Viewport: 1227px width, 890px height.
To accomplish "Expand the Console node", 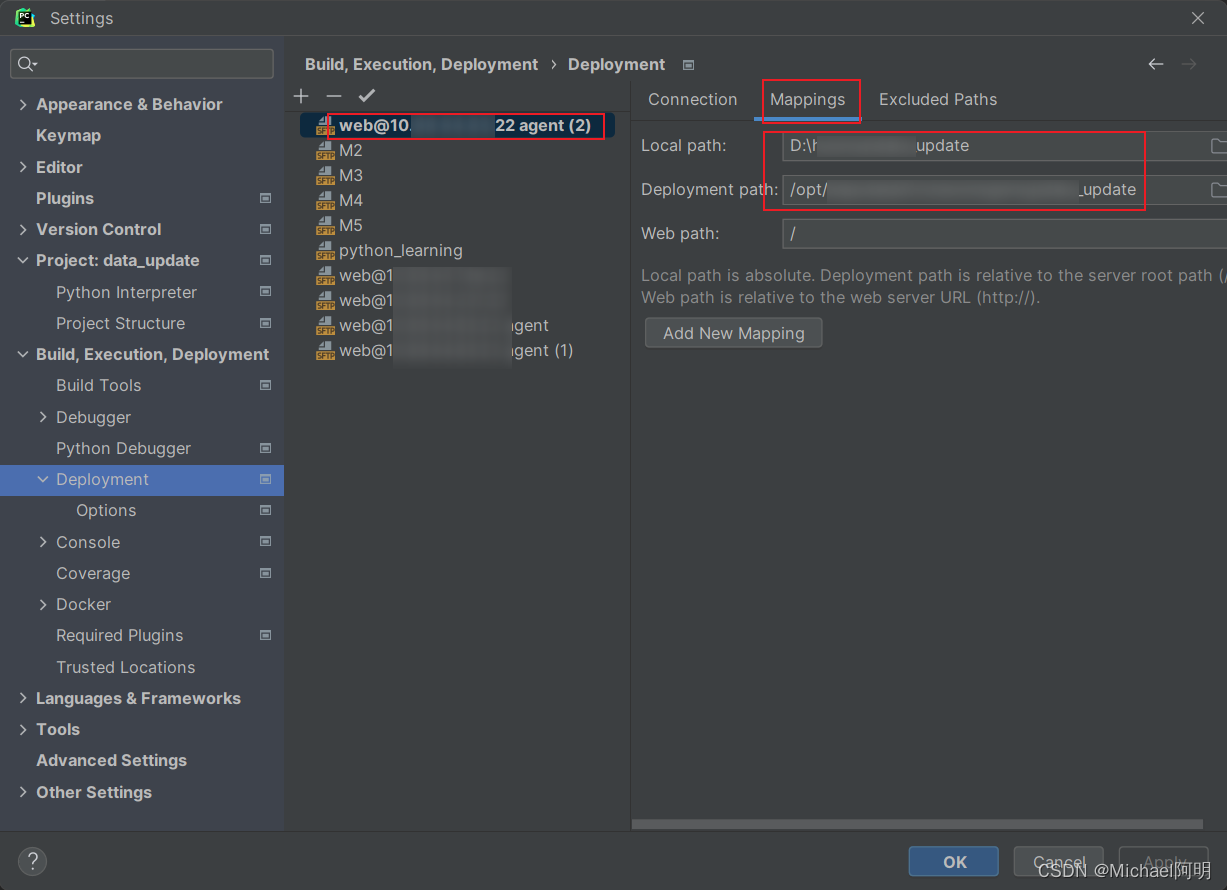I will [x=43, y=542].
